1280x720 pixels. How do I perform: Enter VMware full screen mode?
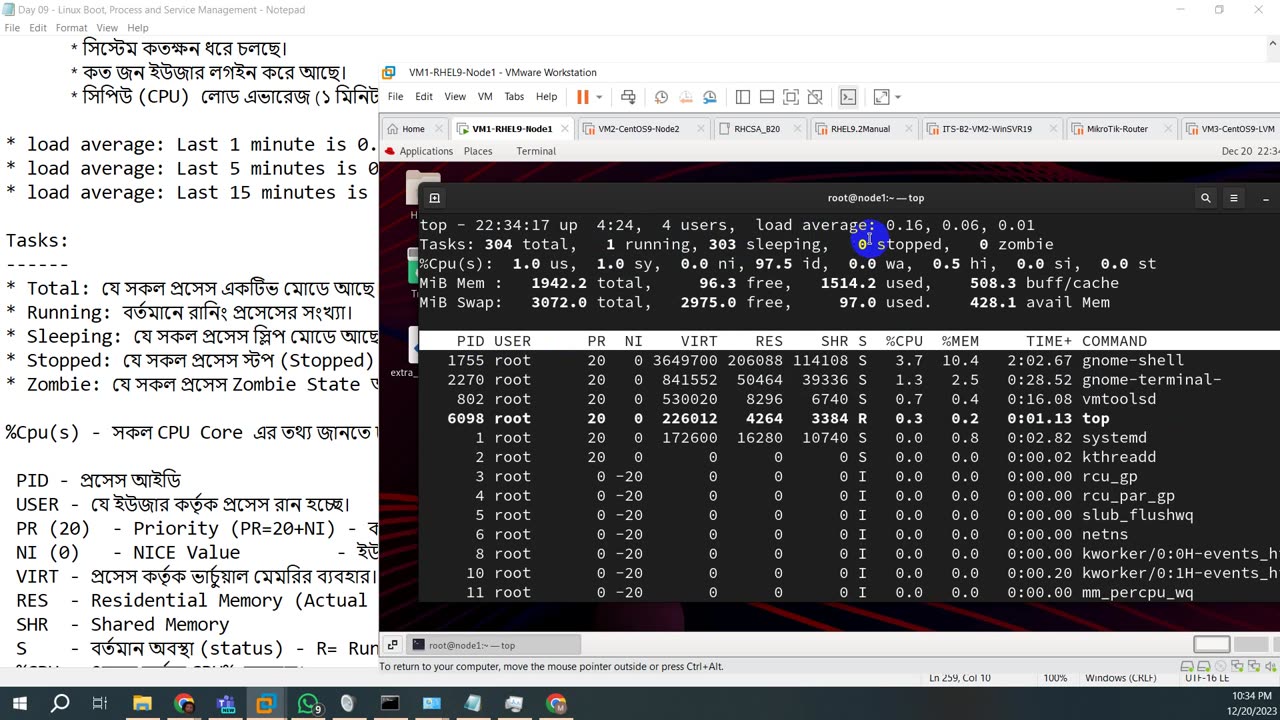790,97
